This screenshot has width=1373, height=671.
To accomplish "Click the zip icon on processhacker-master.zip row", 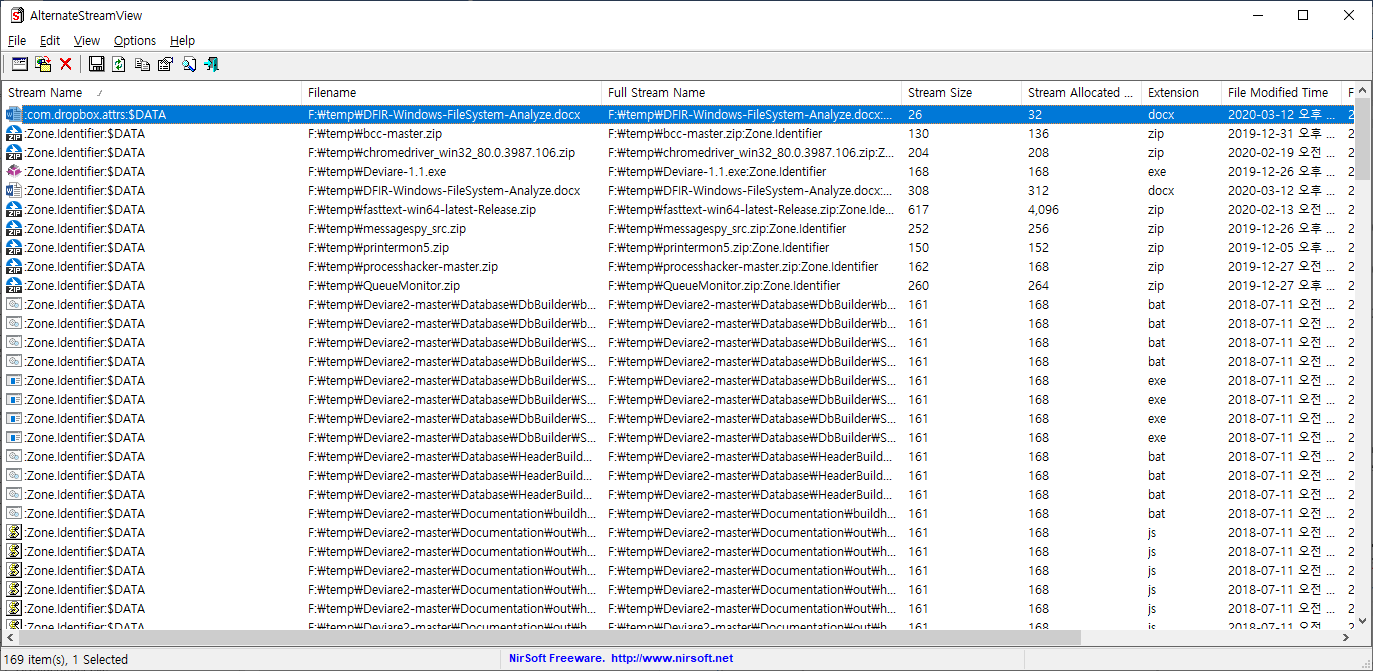I will click(14, 266).
